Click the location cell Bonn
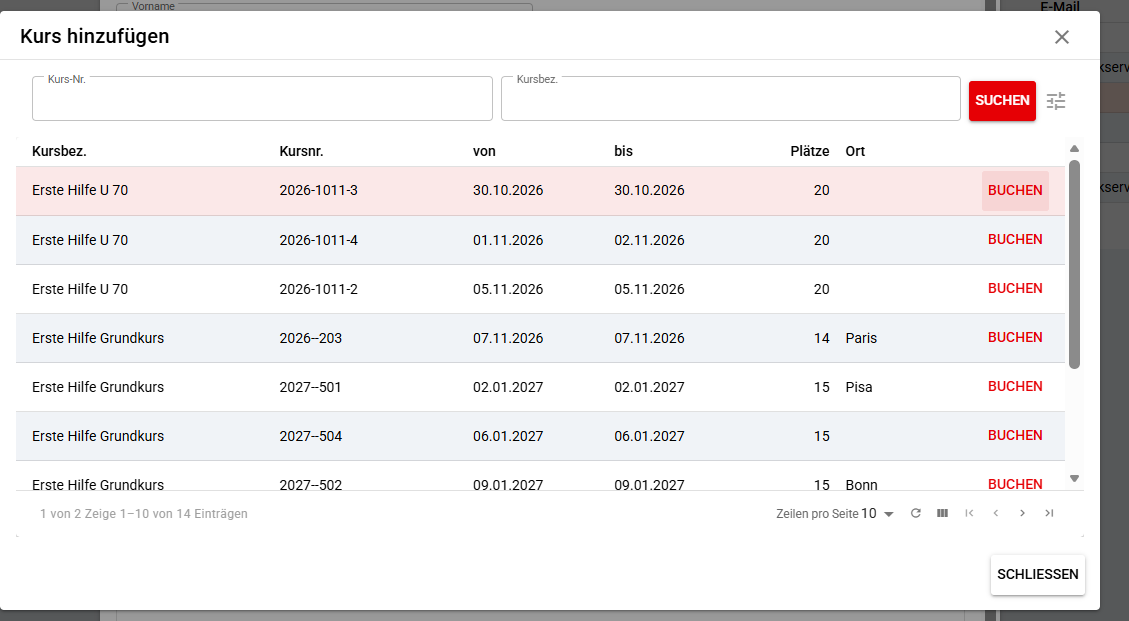1129x621 pixels. pos(861,485)
